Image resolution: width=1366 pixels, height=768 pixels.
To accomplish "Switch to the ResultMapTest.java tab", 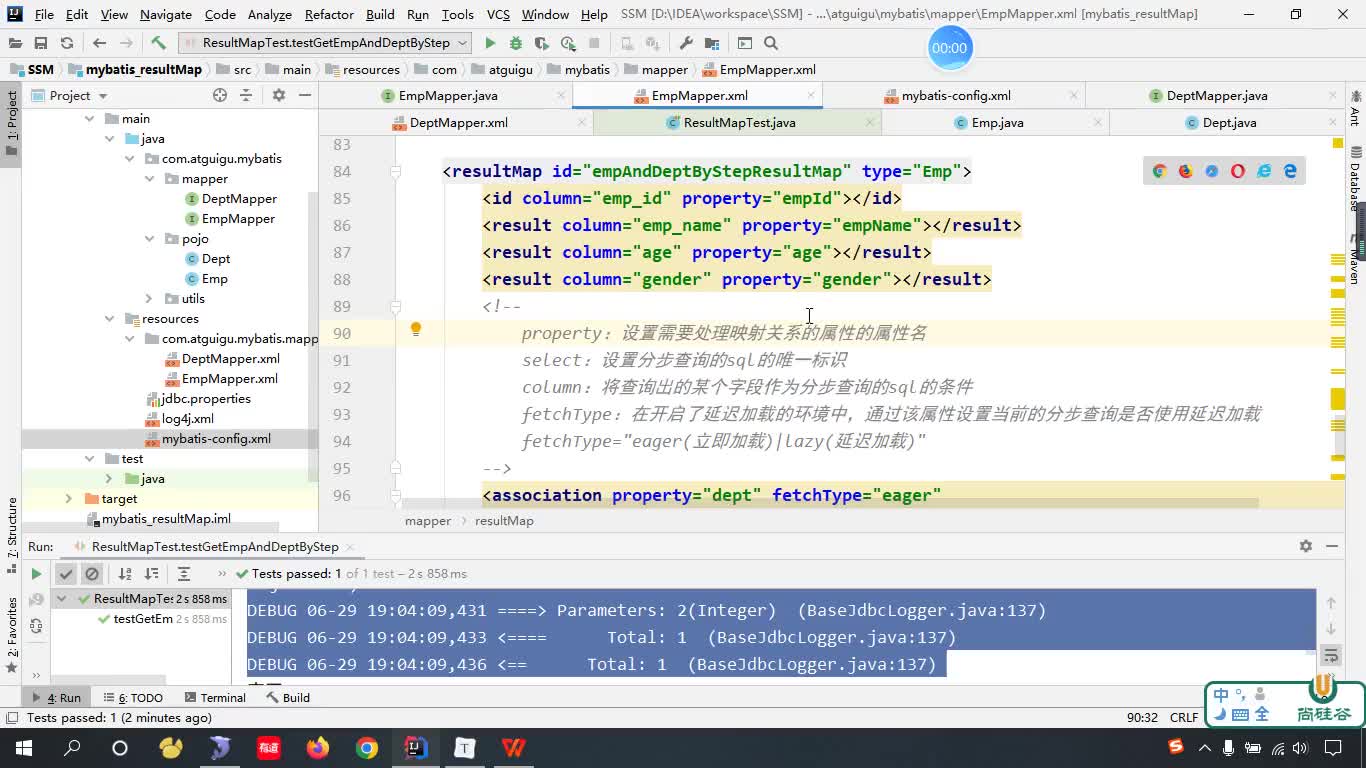I will [738, 123].
